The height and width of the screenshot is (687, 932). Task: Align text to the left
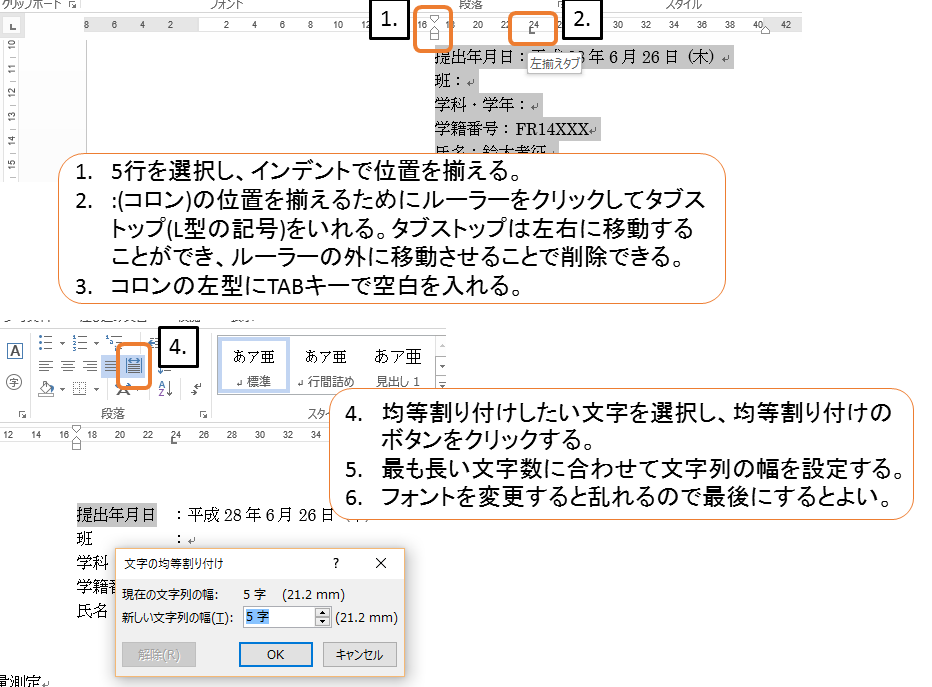[46, 365]
